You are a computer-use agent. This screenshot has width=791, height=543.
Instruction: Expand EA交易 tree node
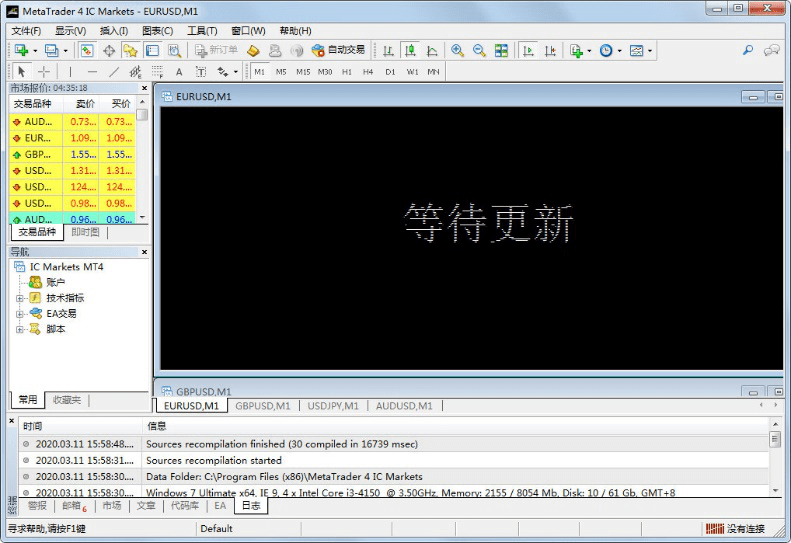pyautogui.click(x=20, y=314)
